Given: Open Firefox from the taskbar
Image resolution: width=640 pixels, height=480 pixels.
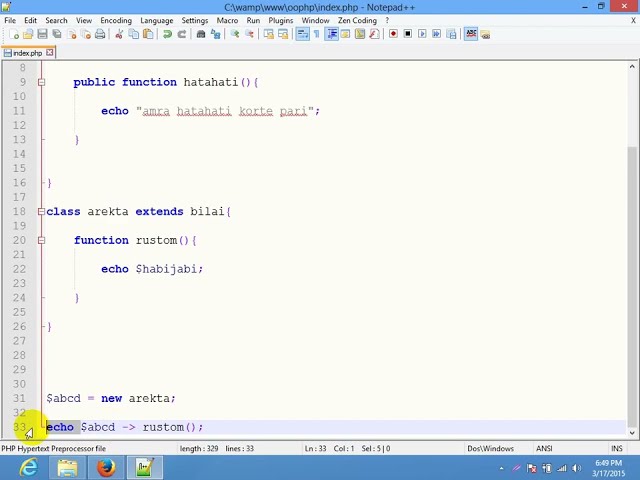Looking at the screenshot, I should click(106, 467).
